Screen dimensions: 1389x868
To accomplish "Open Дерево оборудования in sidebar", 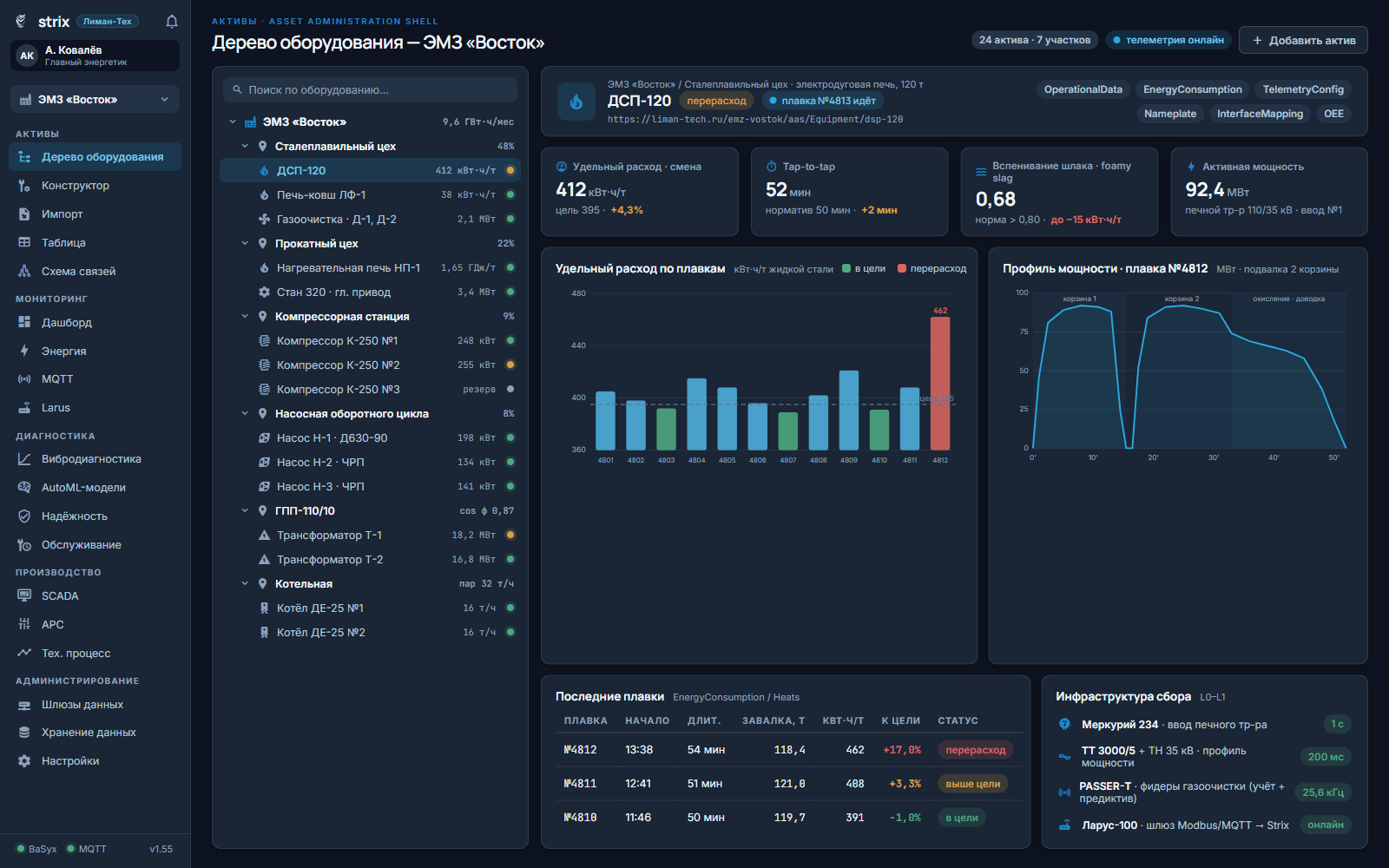I will 95,157.
